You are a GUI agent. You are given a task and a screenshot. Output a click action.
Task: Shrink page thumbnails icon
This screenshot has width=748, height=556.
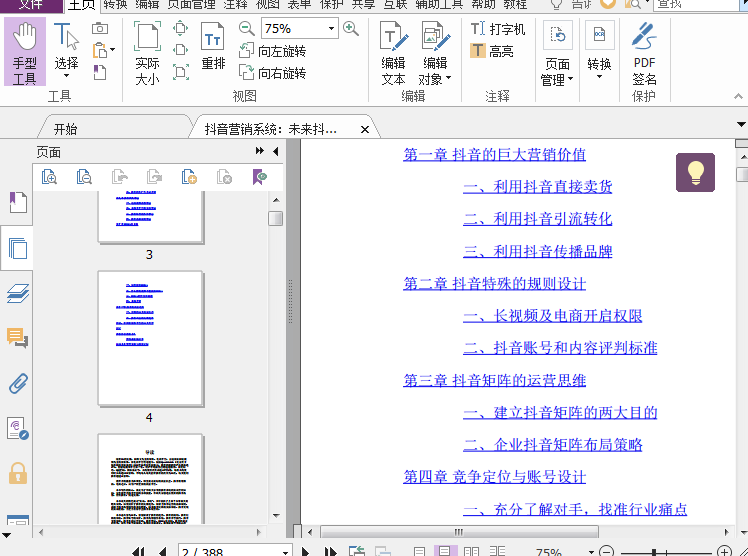coord(84,177)
